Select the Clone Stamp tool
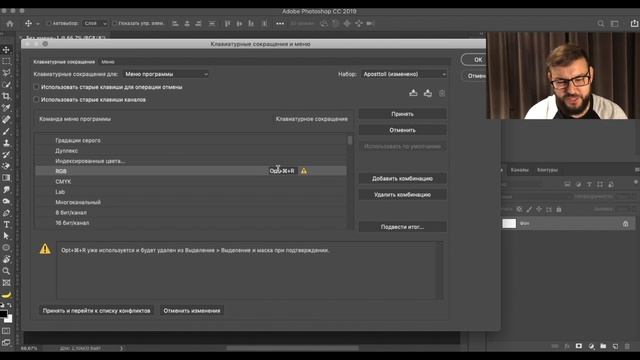The width and height of the screenshot is (640, 360). pos(6,143)
